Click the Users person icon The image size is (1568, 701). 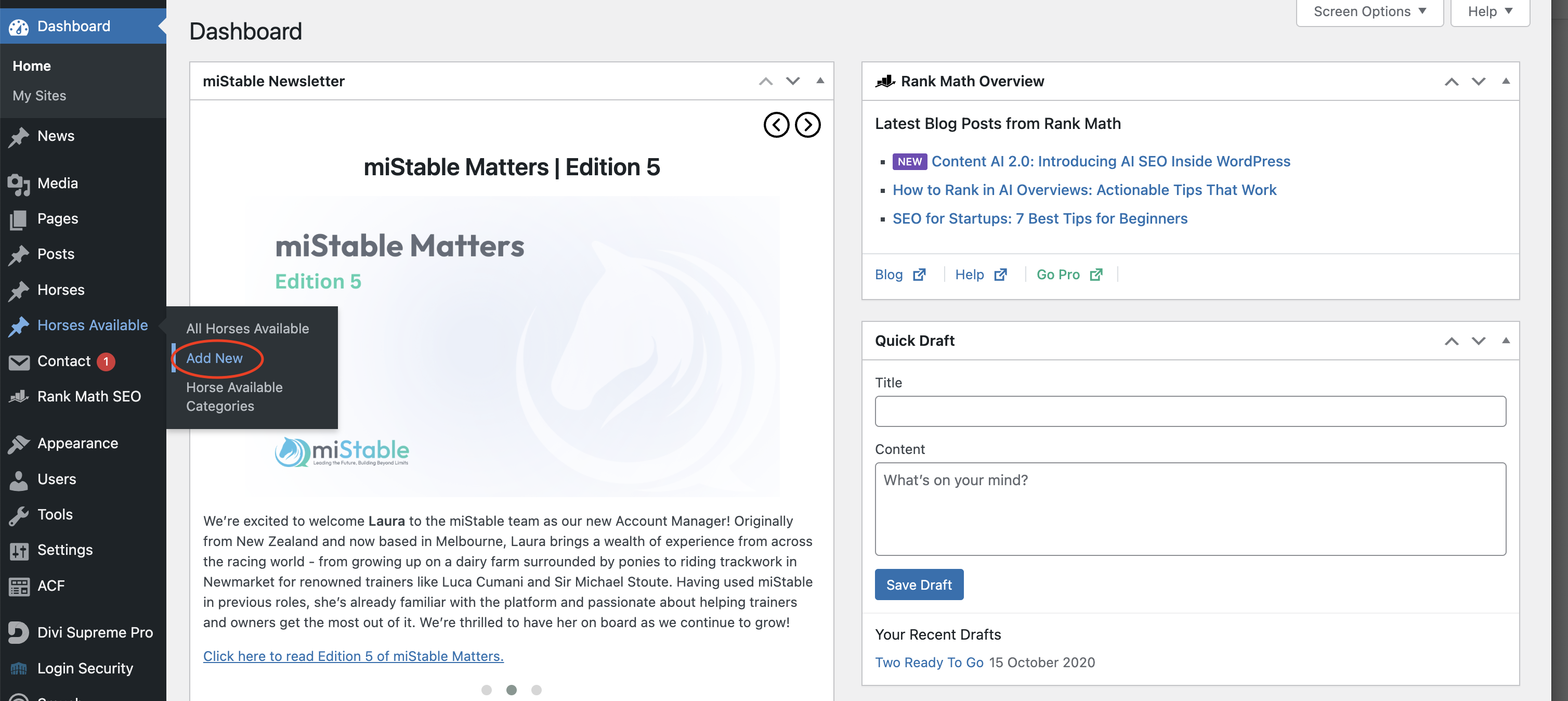tap(19, 480)
